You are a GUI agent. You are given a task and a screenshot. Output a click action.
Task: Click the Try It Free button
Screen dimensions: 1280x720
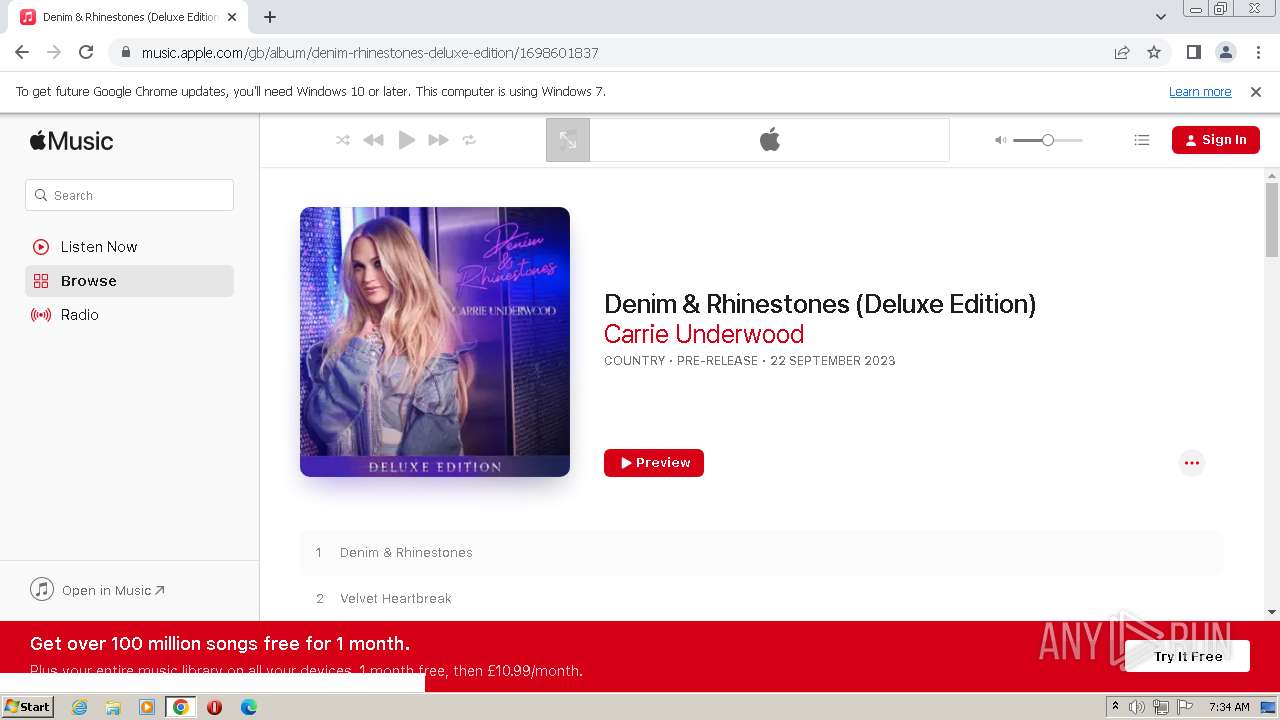pyautogui.click(x=1188, y=656)
